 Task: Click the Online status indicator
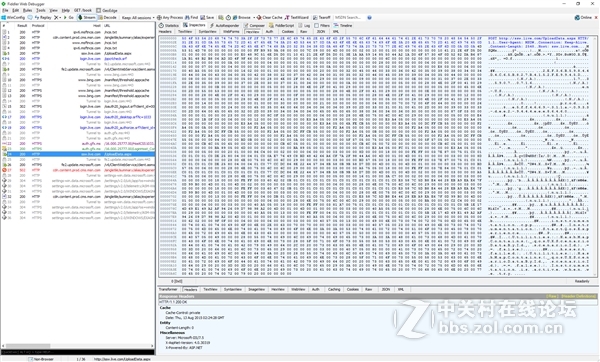pyautogui.click(x=583, y=18)
